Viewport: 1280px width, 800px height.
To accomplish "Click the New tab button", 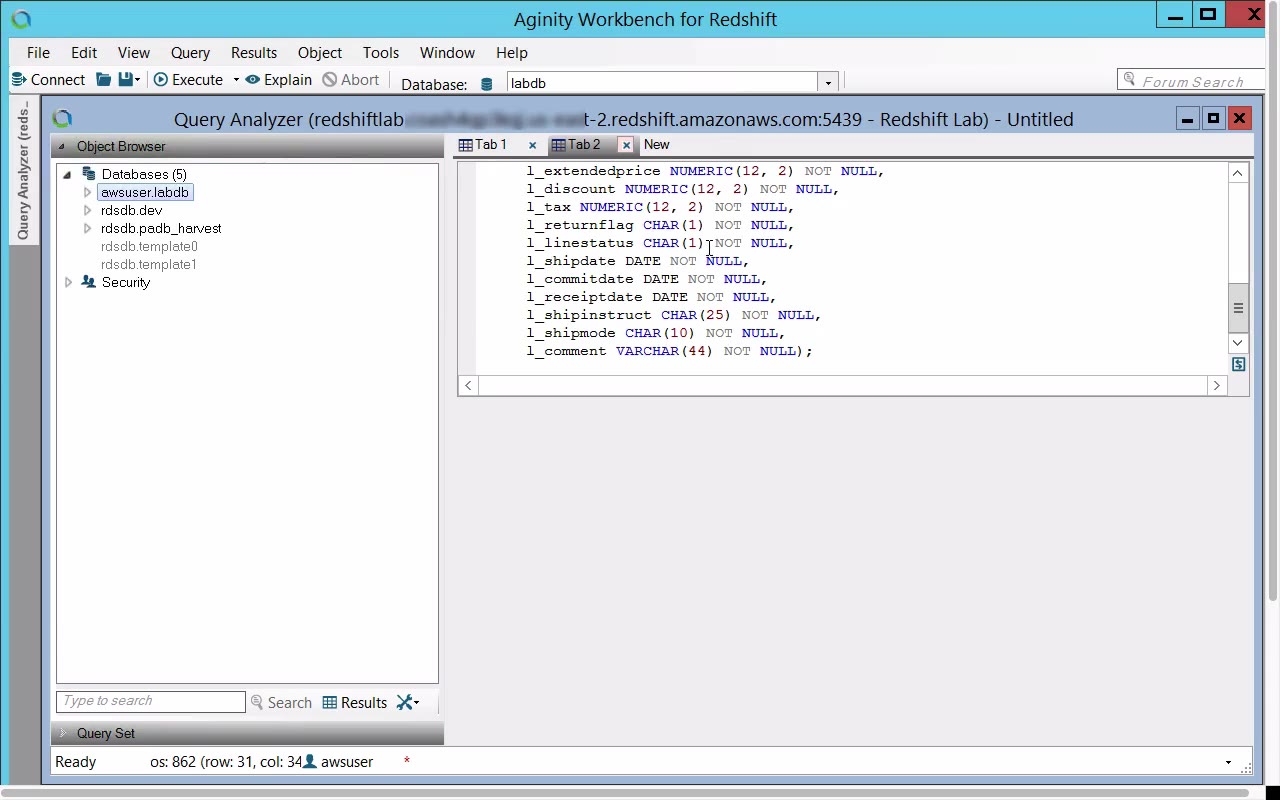I will point(656,145).
